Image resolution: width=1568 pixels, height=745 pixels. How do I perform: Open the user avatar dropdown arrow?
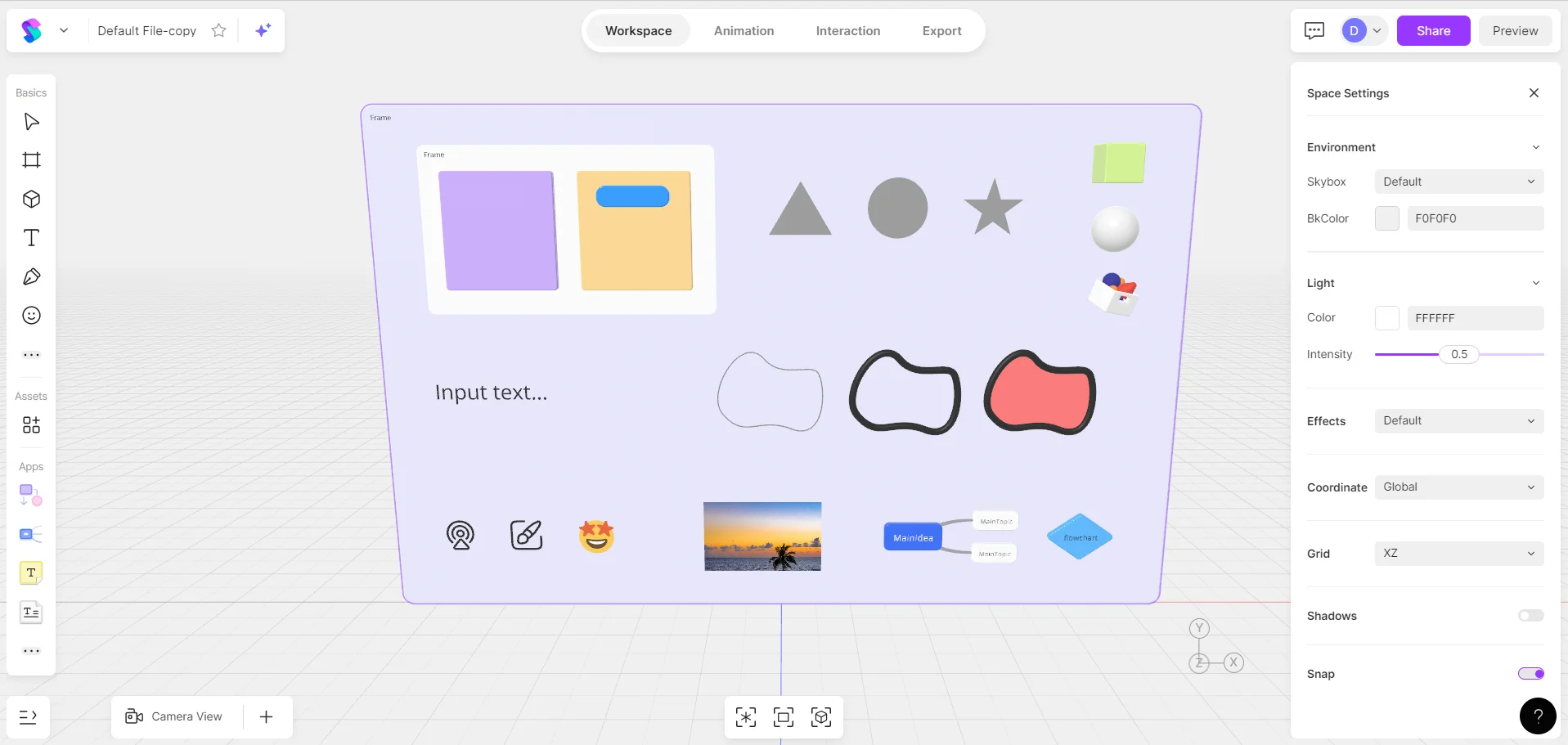[1377, 31]
